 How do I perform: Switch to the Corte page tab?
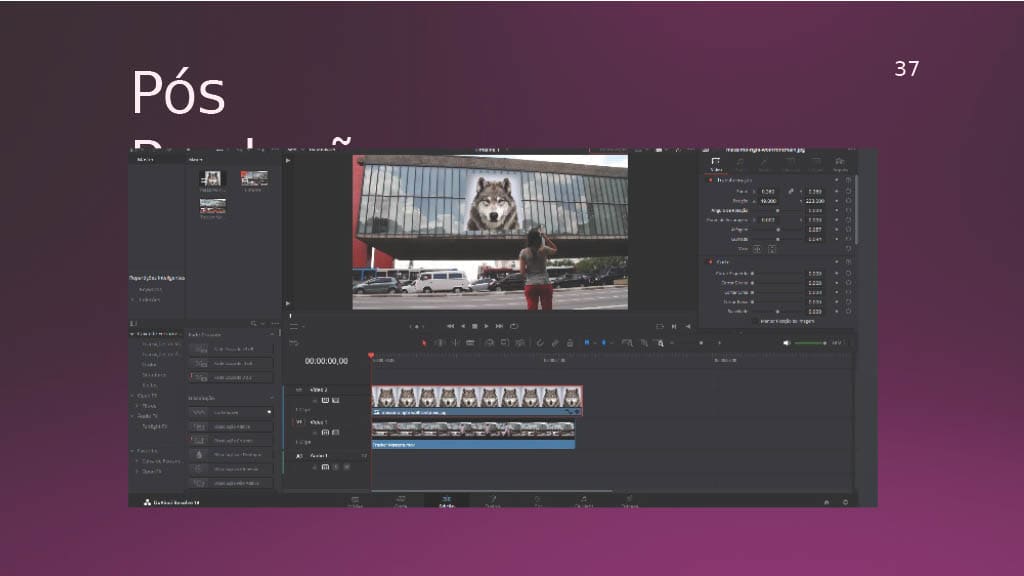400,502
